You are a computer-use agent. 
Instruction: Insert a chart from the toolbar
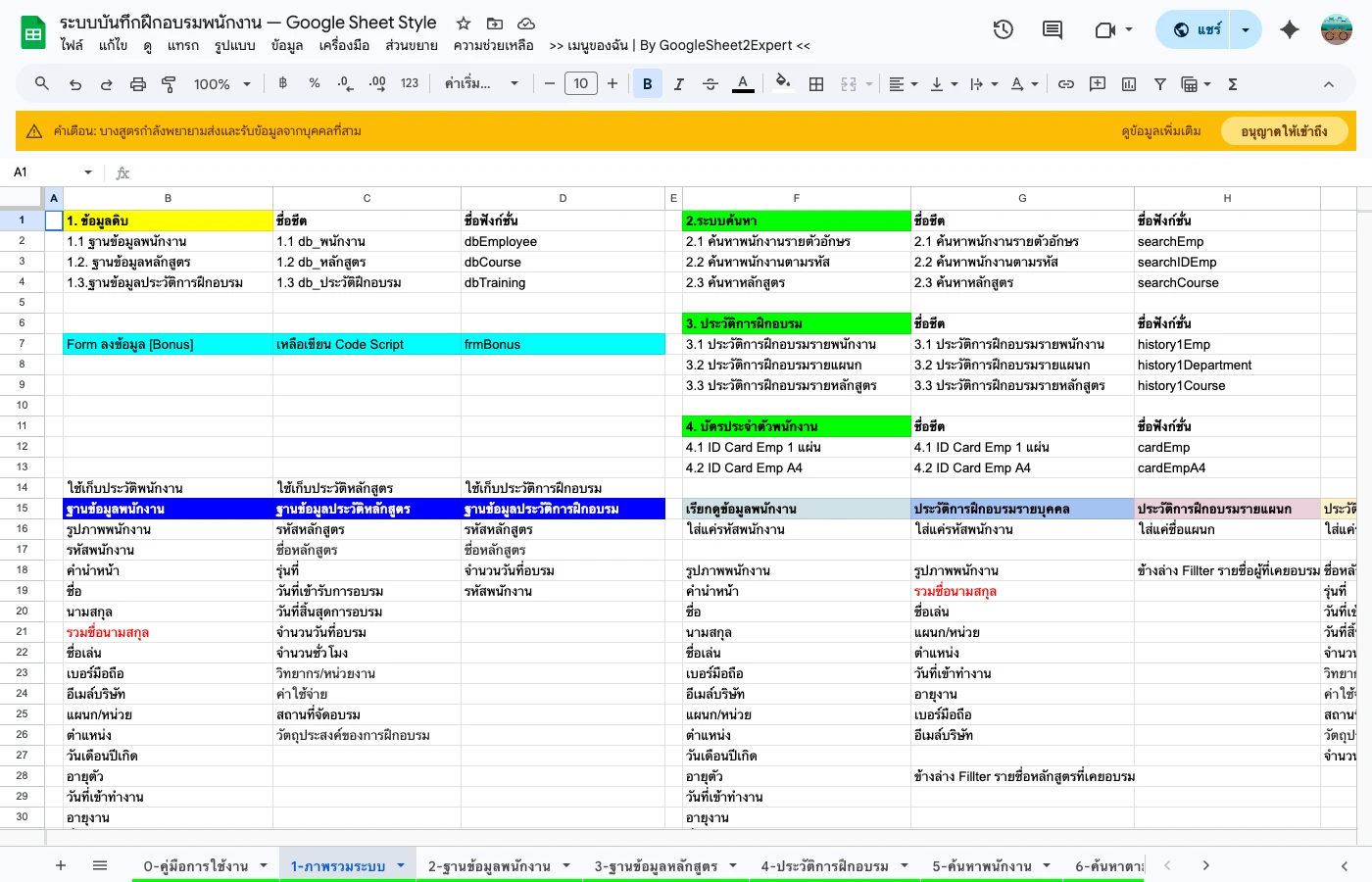point(1128,83)
